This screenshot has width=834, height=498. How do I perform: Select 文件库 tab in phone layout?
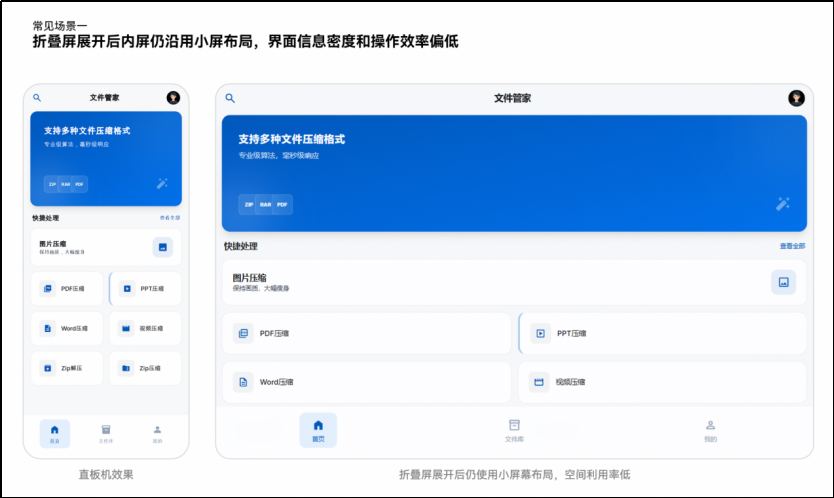[x=106, y=434]
